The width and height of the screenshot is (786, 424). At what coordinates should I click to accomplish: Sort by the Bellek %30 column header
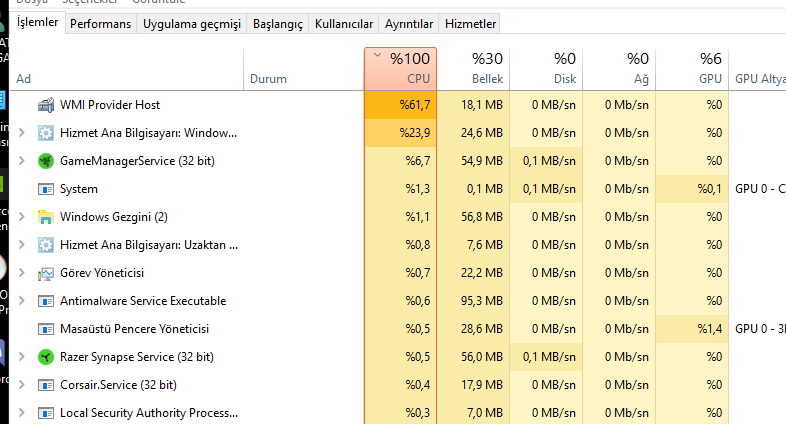[473, 69]
